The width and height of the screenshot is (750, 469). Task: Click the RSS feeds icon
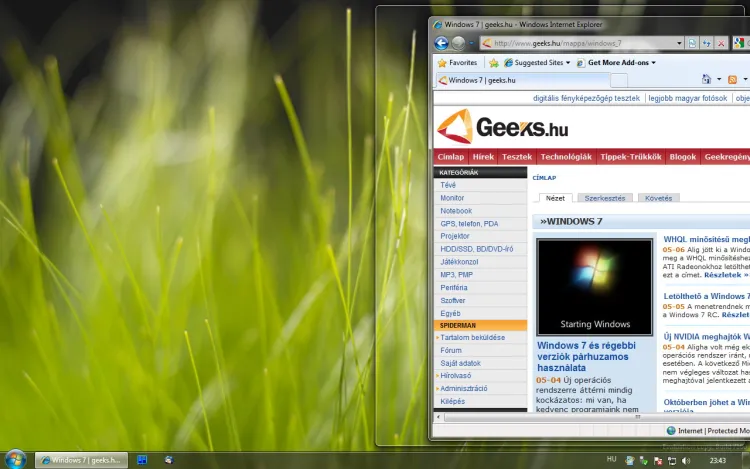[732, 80]
